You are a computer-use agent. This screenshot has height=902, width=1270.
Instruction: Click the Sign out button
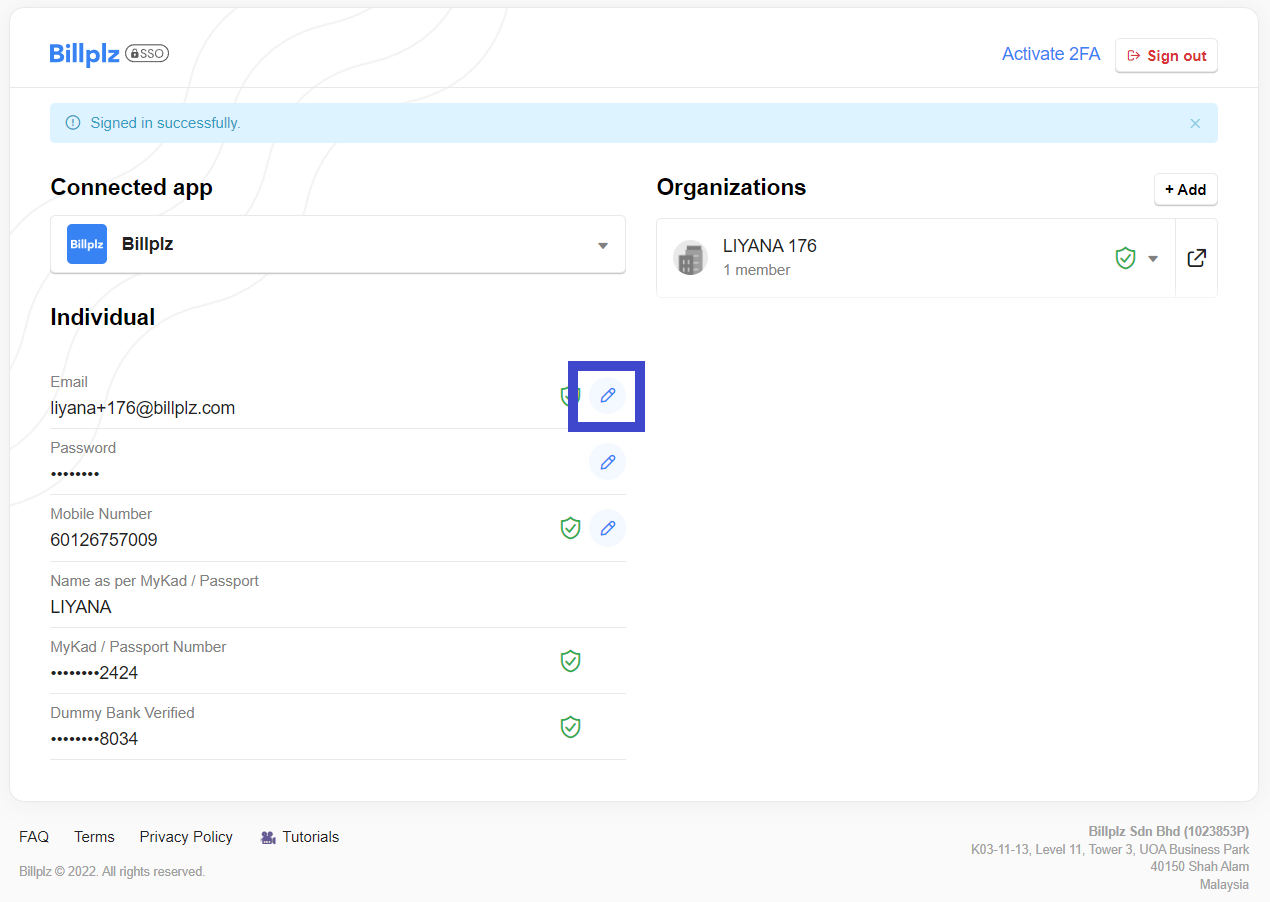click(x=1166, y=56)
